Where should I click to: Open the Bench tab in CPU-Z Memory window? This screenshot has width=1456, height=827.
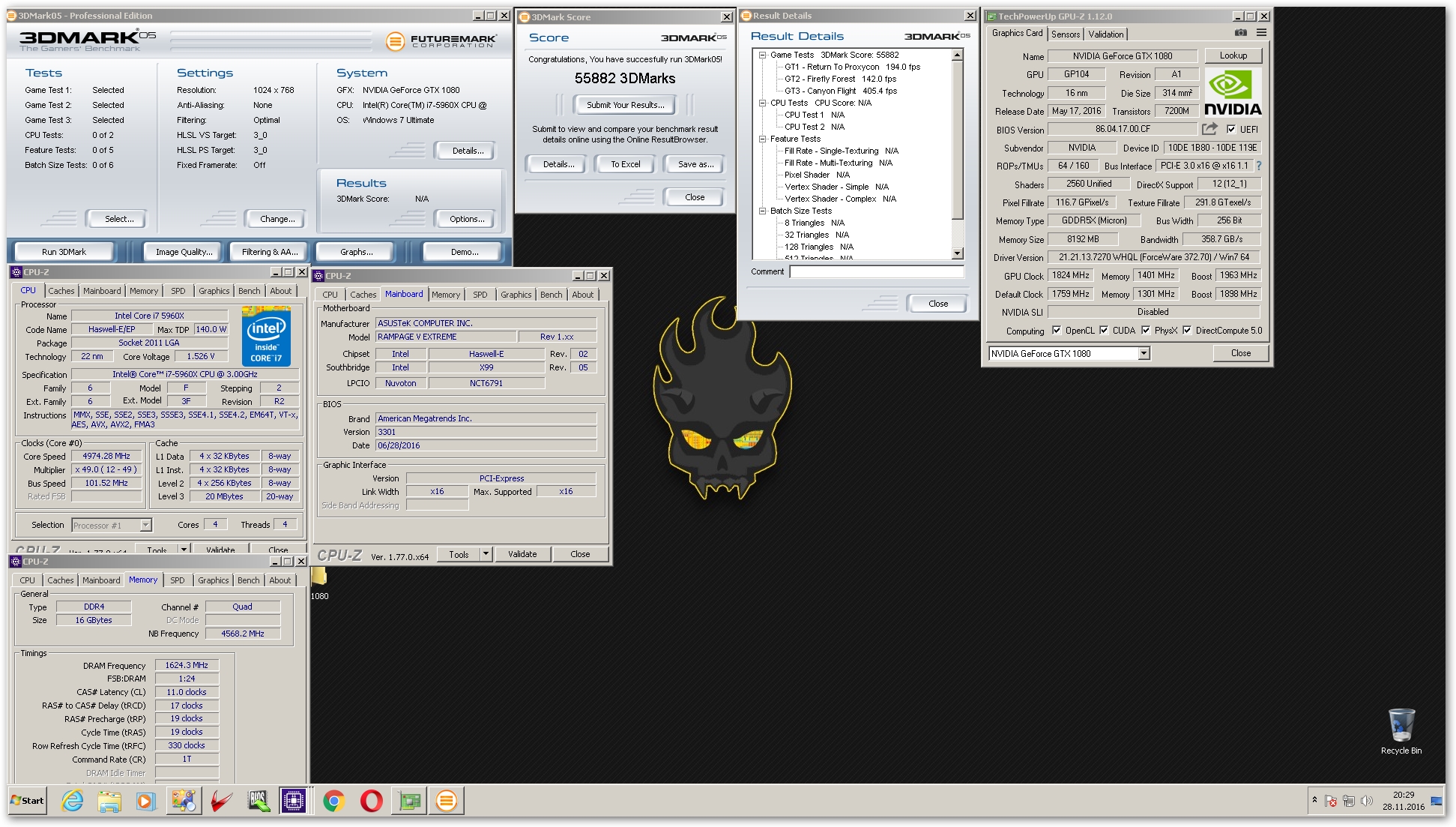click(x=248, y=580)
